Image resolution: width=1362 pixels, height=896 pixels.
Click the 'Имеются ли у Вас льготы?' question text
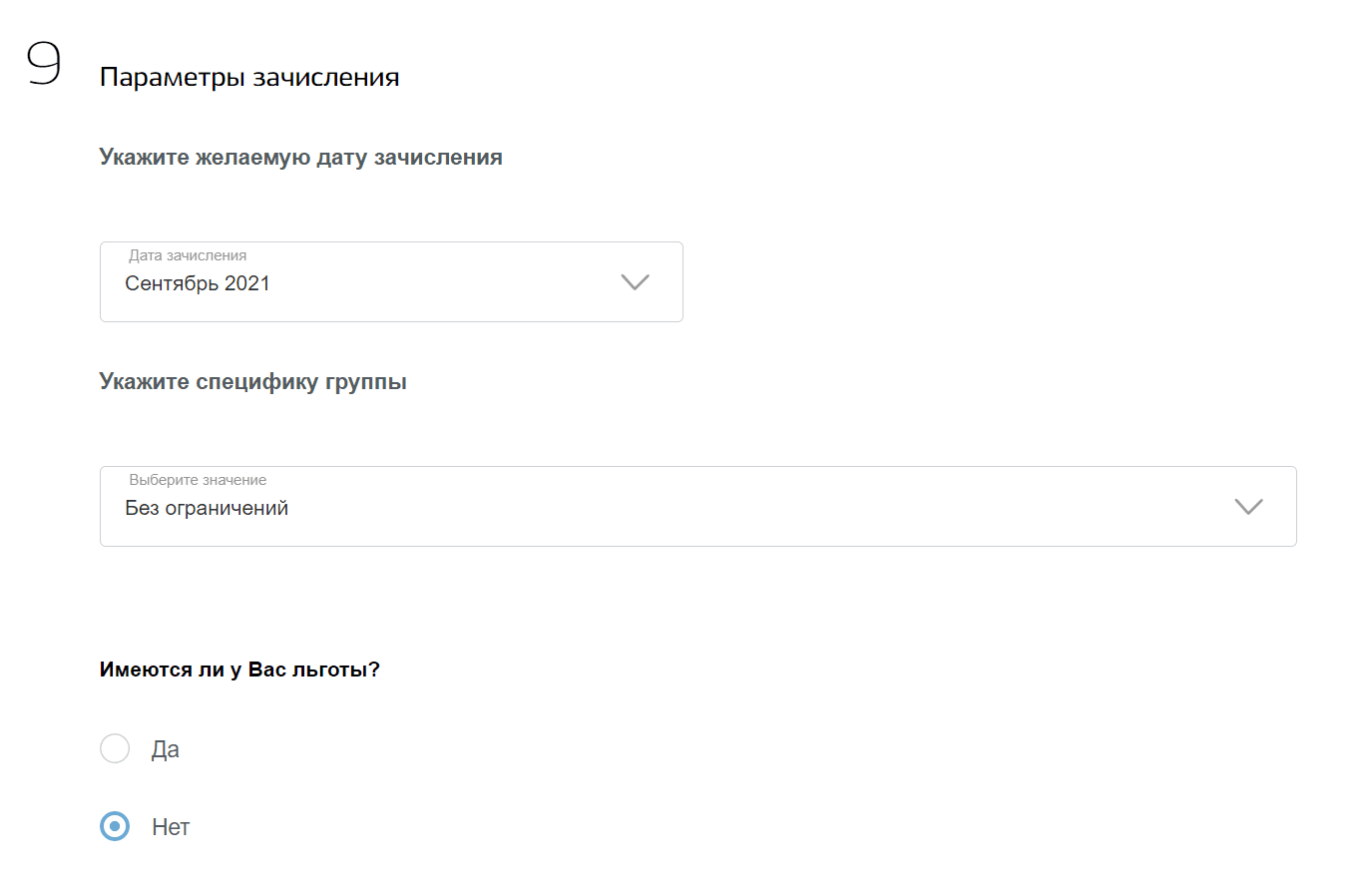(x=239, y=670)
